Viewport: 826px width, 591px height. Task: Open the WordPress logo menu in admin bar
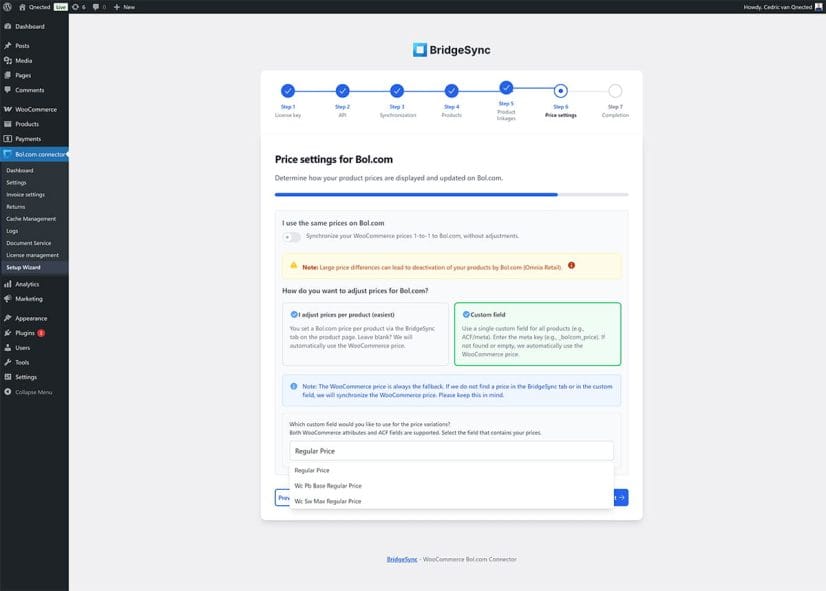click(7, 6)
